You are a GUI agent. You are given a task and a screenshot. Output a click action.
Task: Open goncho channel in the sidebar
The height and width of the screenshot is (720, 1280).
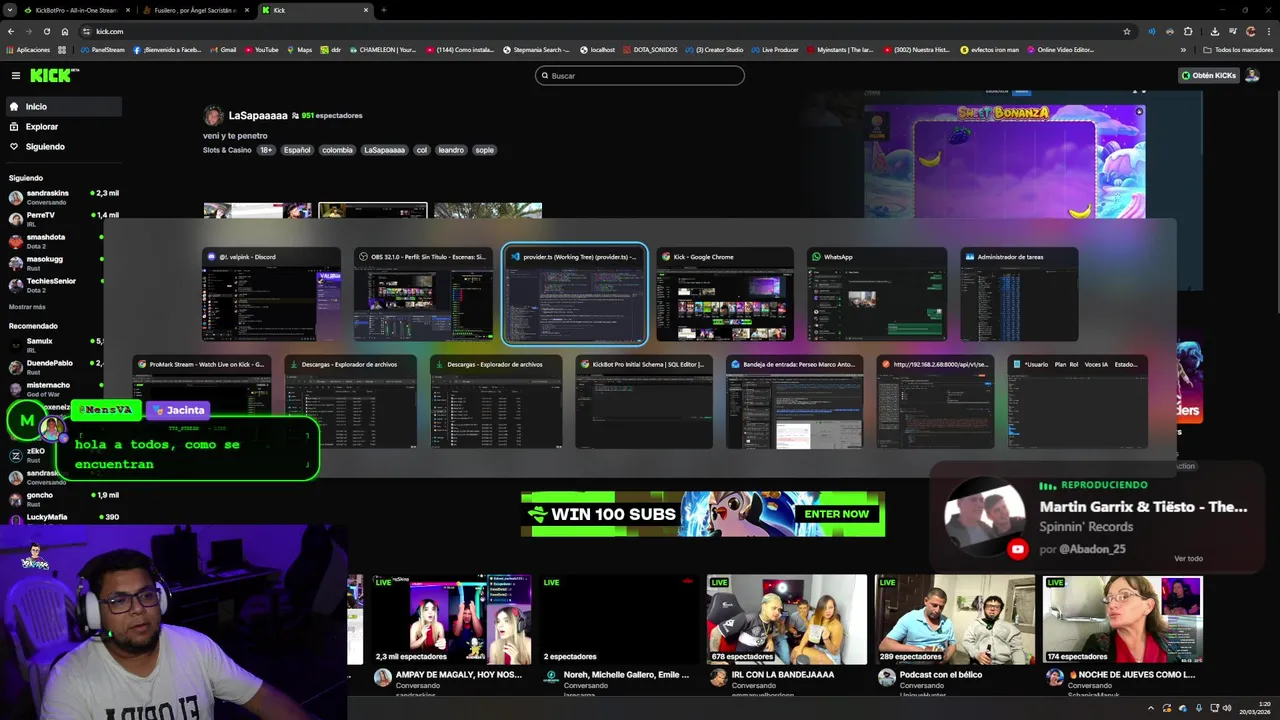pos(62,499)
